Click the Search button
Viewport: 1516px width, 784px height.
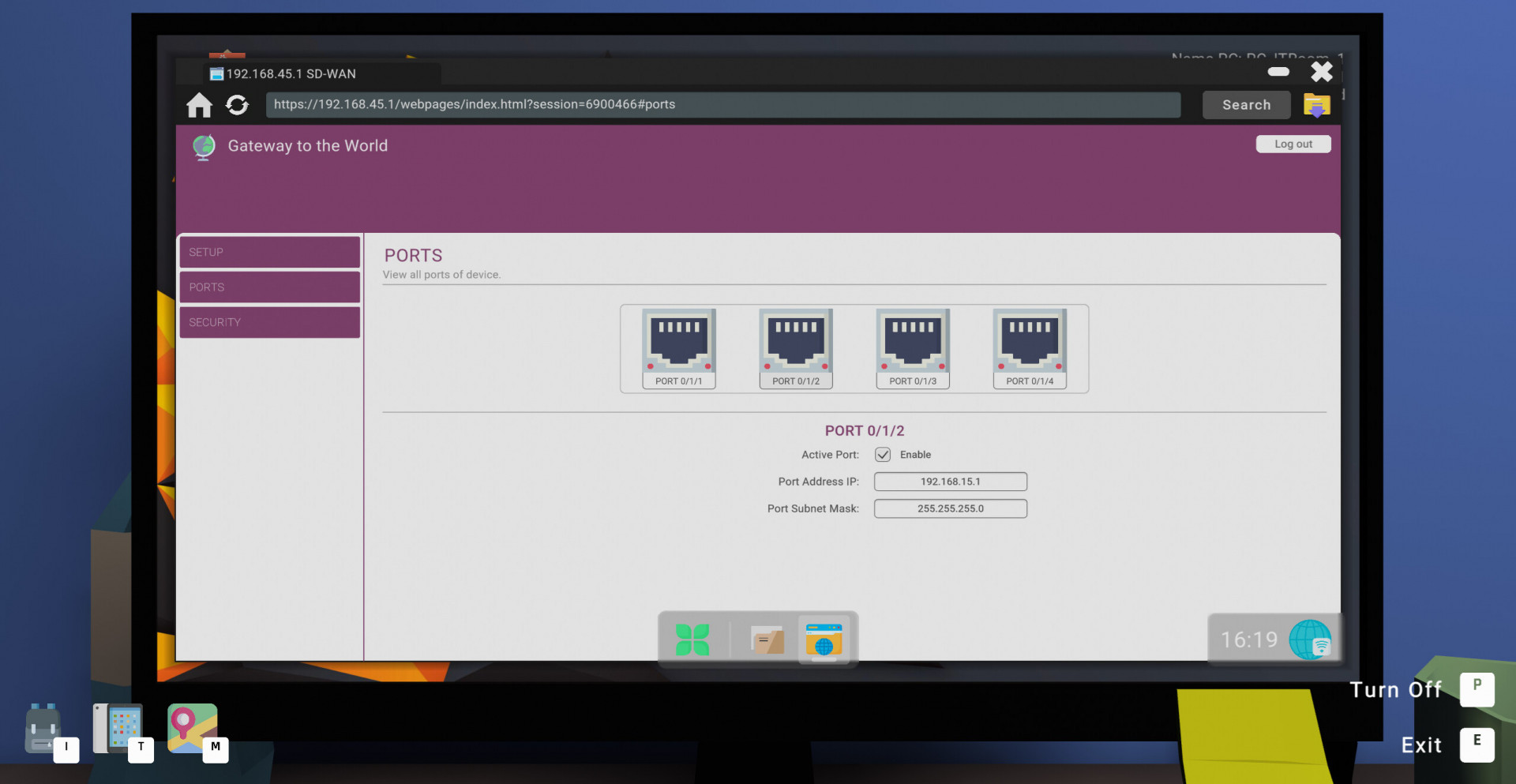click(x=1246, y=105)
